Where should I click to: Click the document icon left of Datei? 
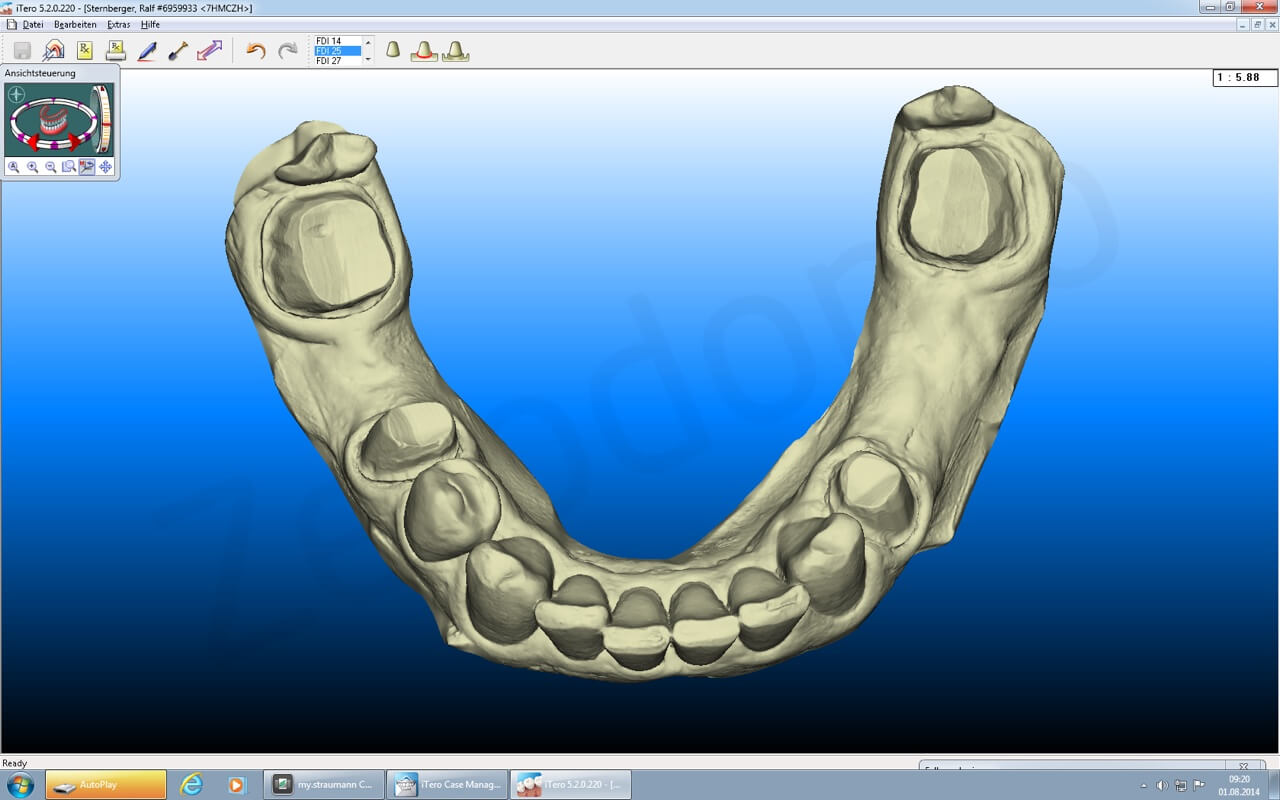pyautogui.click(x=11, y=24)
